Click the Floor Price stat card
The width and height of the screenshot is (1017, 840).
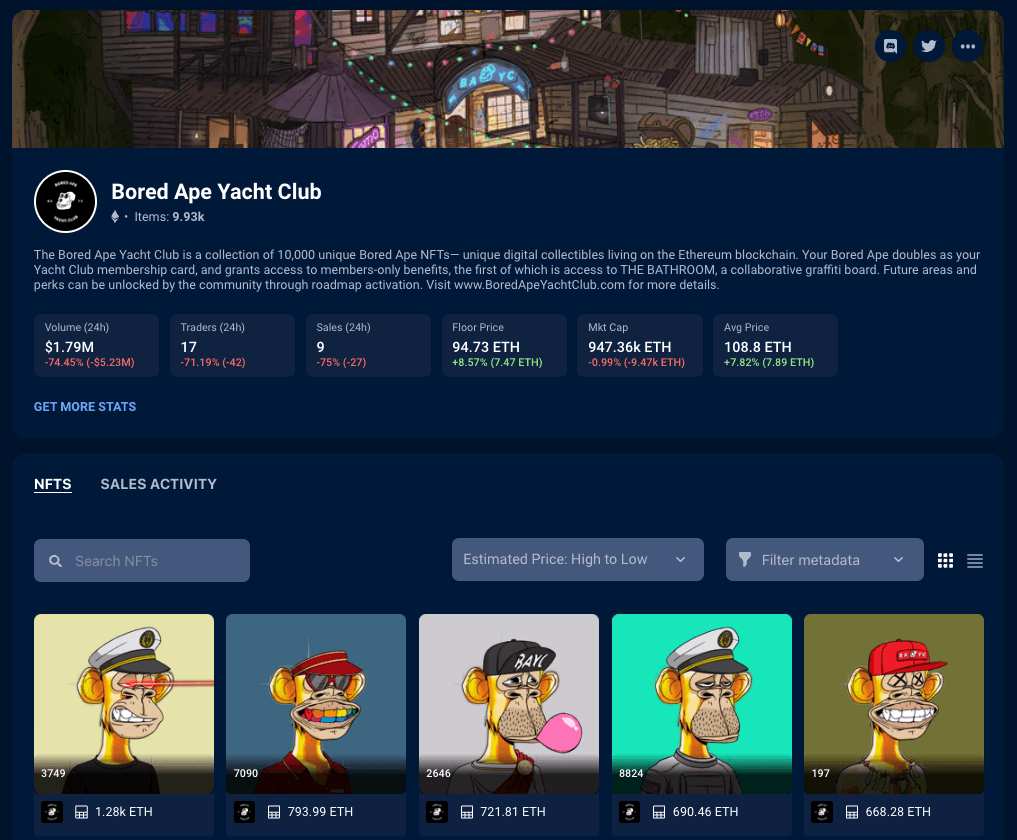(503, 345)
